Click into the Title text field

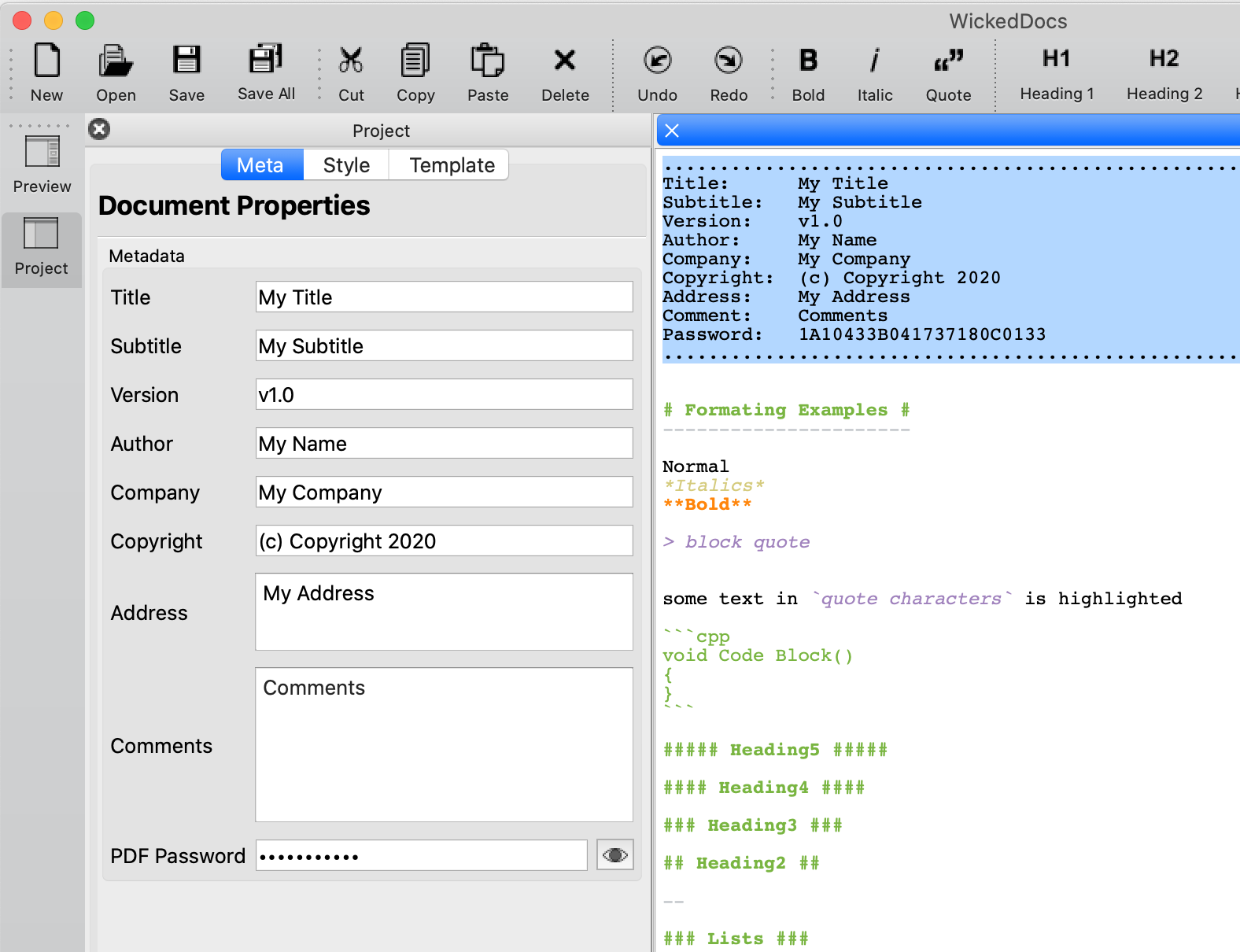coord(444,297)
